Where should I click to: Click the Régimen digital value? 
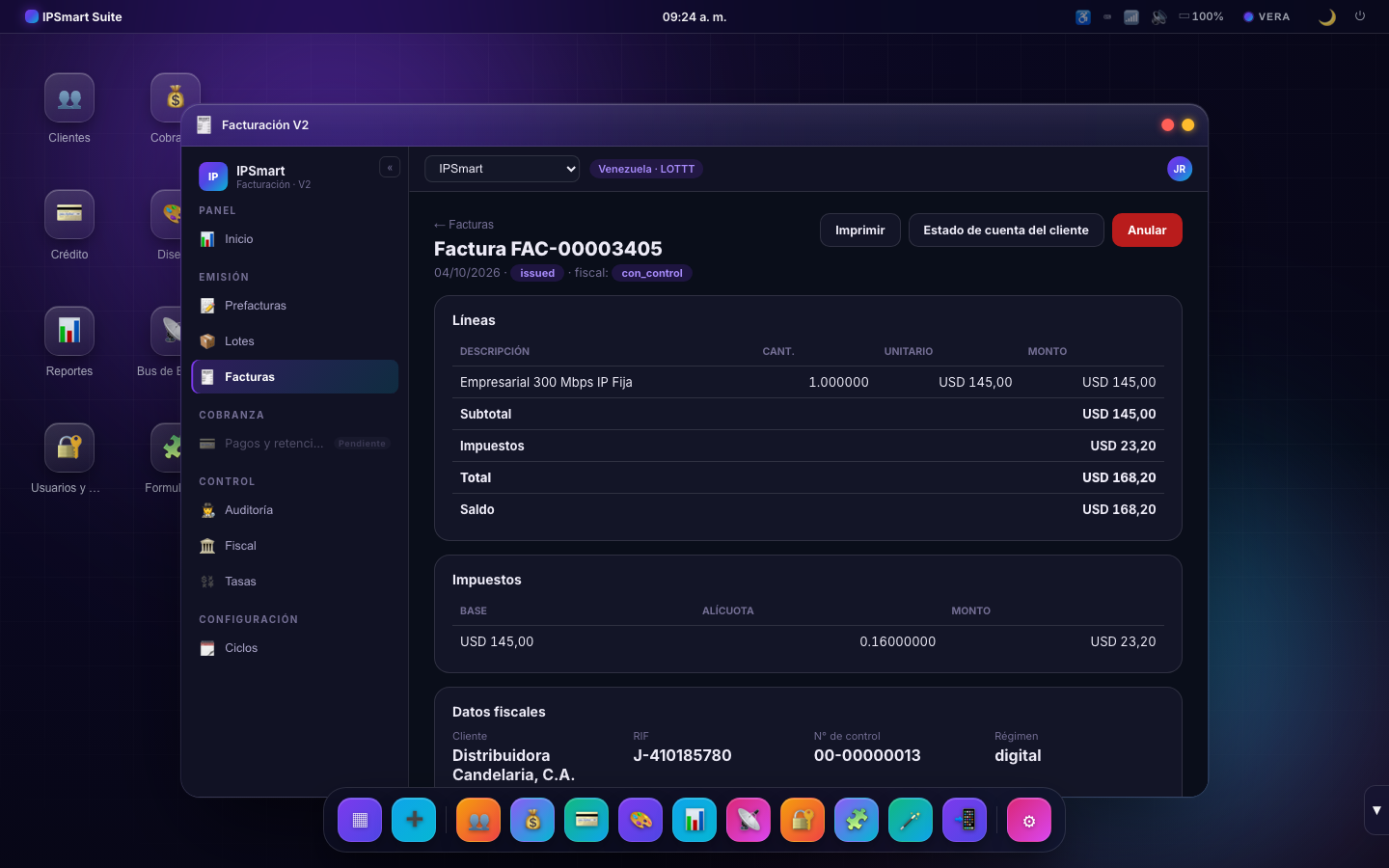click(x=1018, y=755)
